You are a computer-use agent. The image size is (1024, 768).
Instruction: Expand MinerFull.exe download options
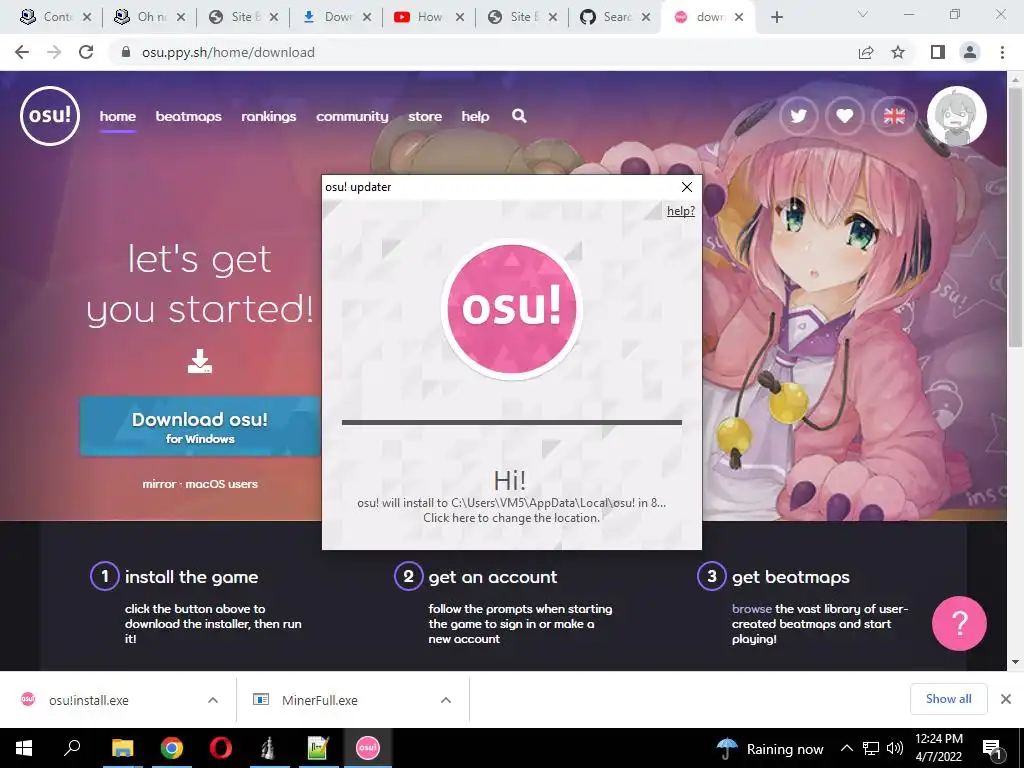[446, 700]
